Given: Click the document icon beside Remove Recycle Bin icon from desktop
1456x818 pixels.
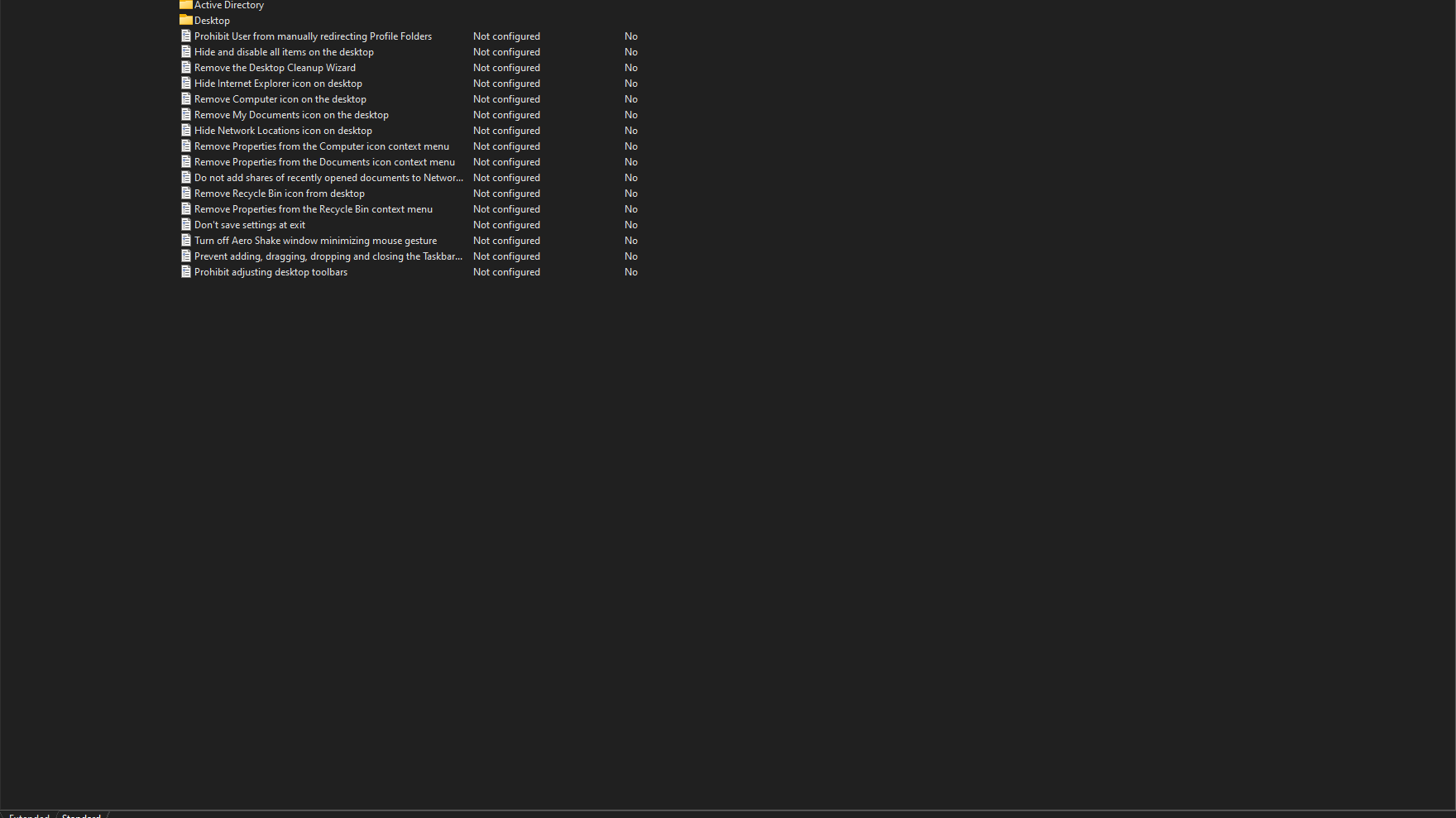Looking at the screenshot, I should pos(185,193).
